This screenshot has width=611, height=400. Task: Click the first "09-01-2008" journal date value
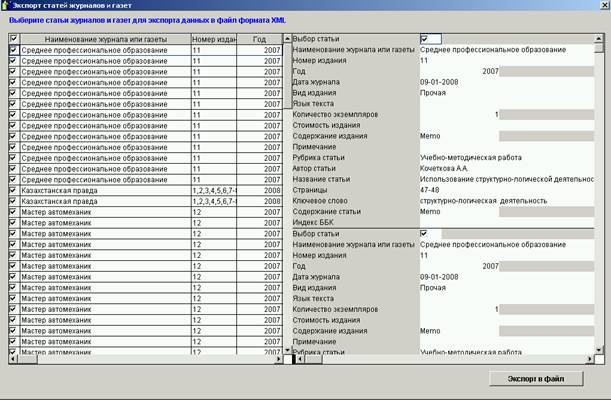[x=439, y=82]
